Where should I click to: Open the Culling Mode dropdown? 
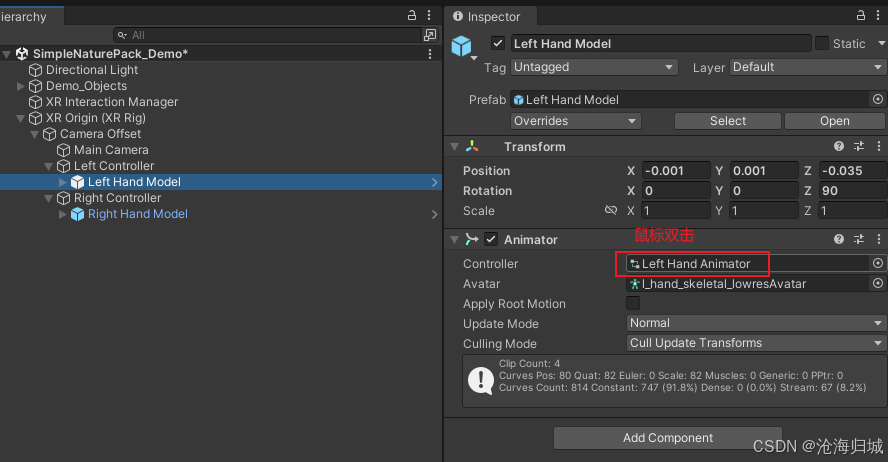tap(756, 343)
